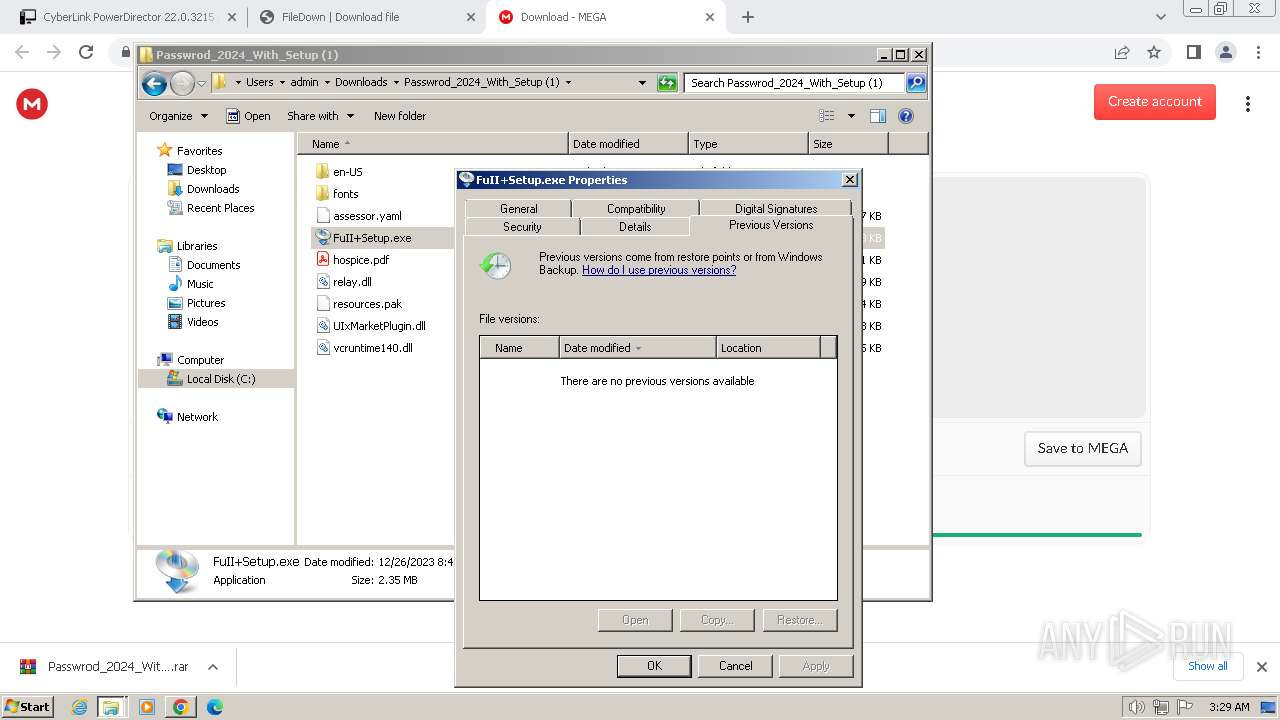
Task: Click the Chrome share page icon
Action: 1122,52
